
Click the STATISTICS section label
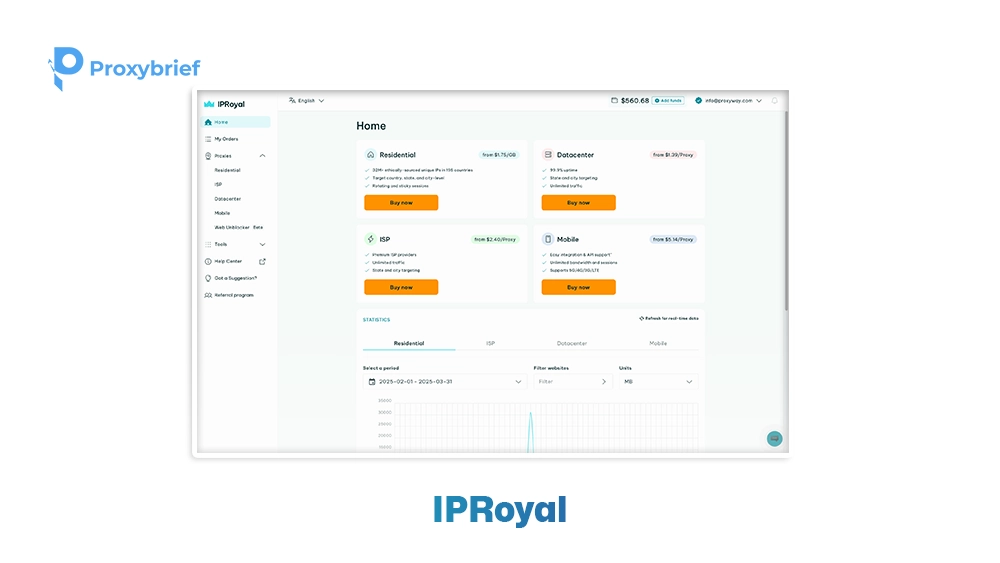(376, 320)
